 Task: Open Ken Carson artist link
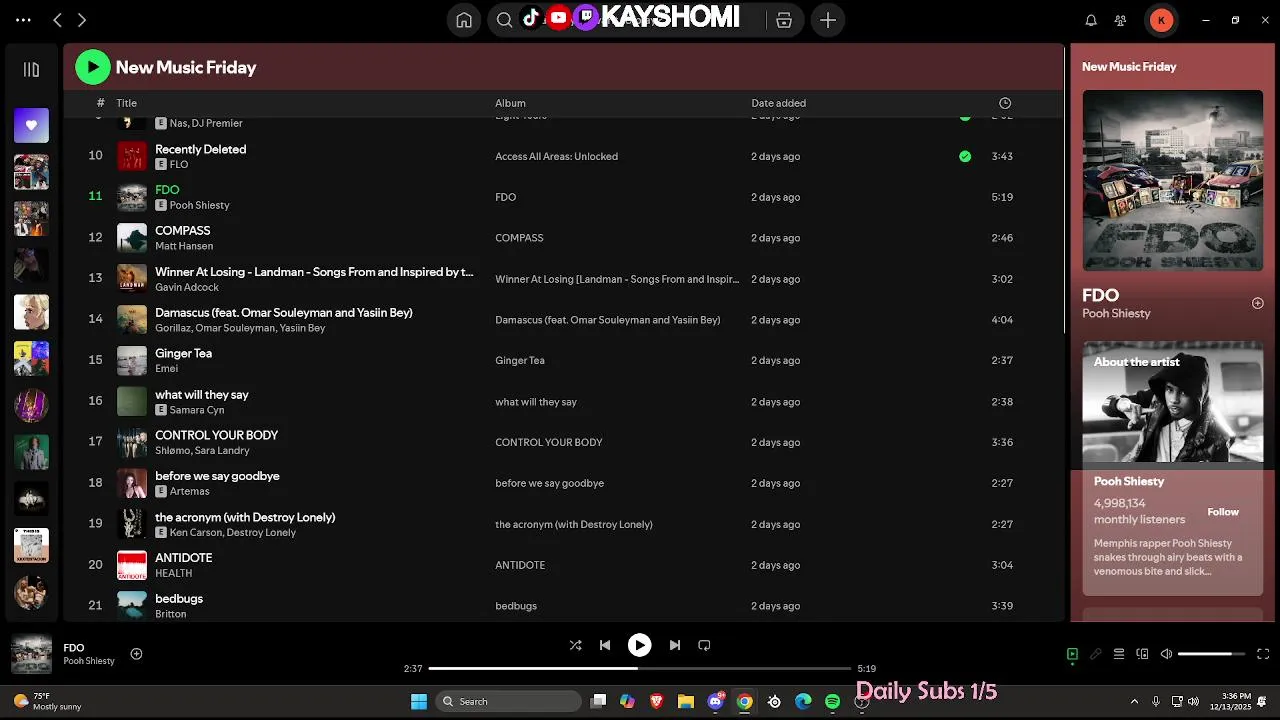tap(195, 533)
